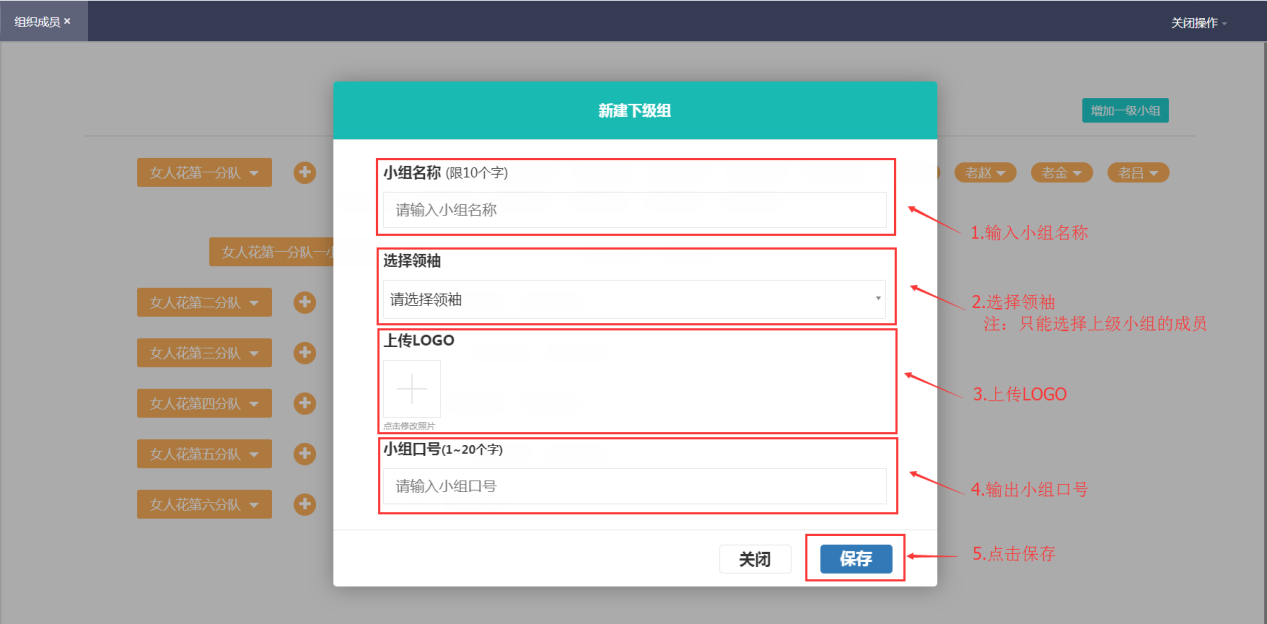The width and height of the screenshot is (1267, 624).
Task: Expand the 女人花第三分队 group button
Action: click(x=204, y=352)
